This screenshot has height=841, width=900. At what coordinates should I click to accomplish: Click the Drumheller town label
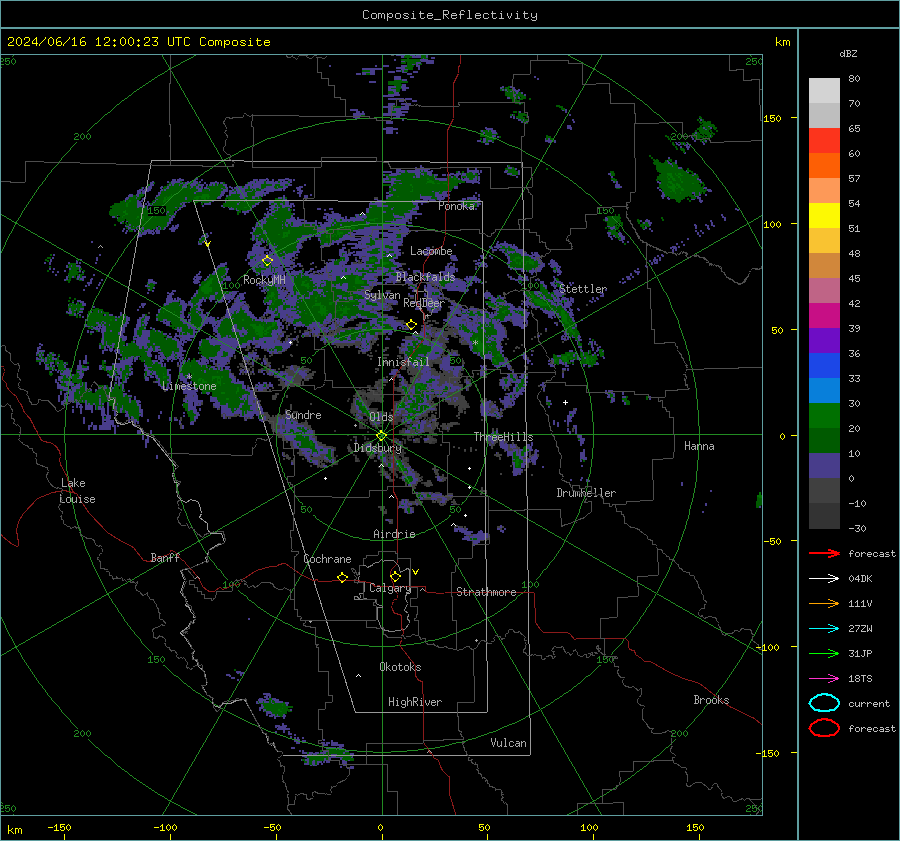click(586, 493)
